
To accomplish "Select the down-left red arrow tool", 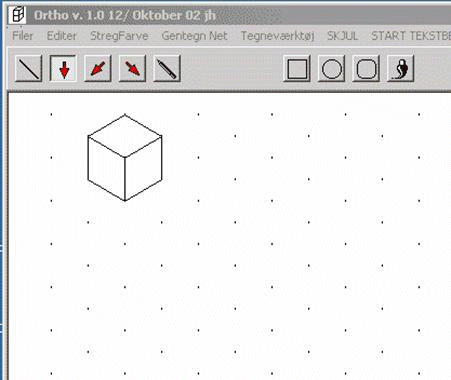I will (98, 69).
